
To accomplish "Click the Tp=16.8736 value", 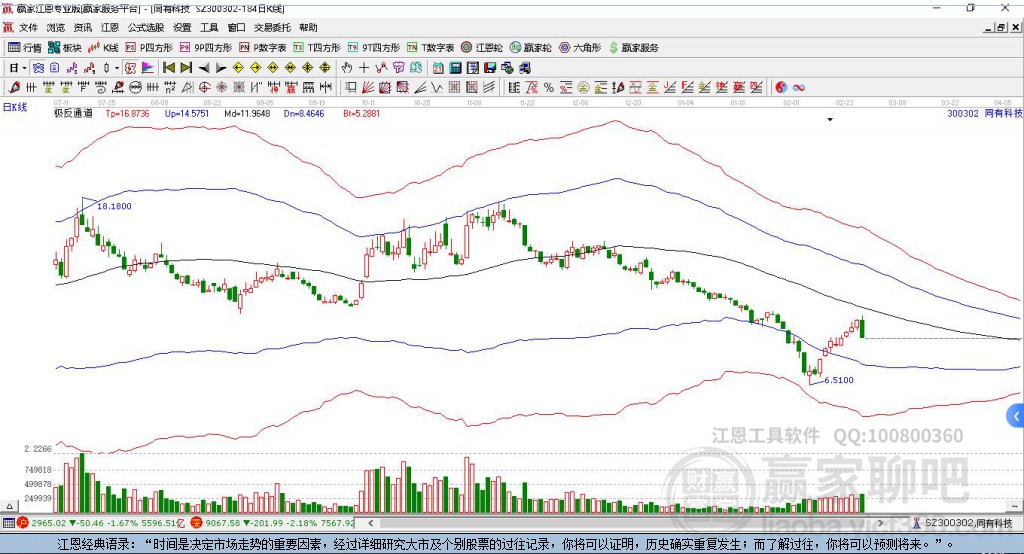I will (127, 113).
